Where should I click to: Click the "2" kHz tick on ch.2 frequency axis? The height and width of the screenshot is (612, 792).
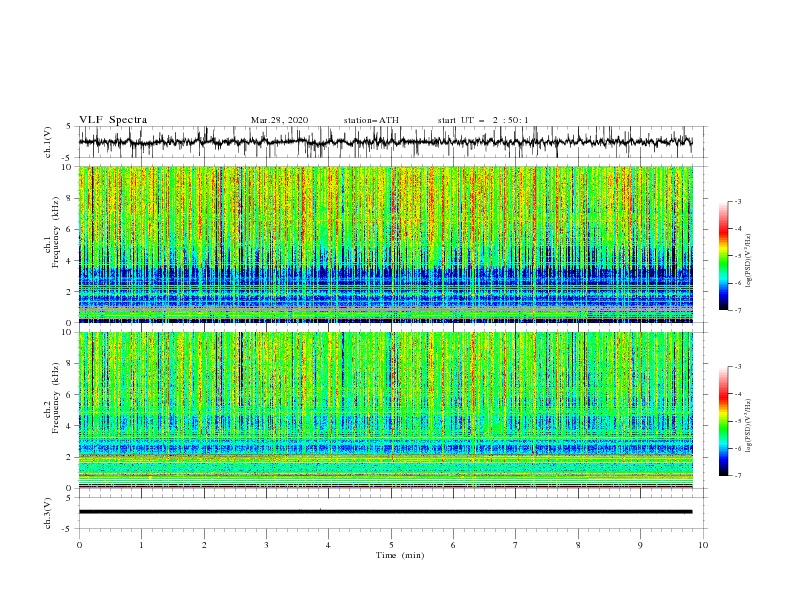tap(71, 457)
